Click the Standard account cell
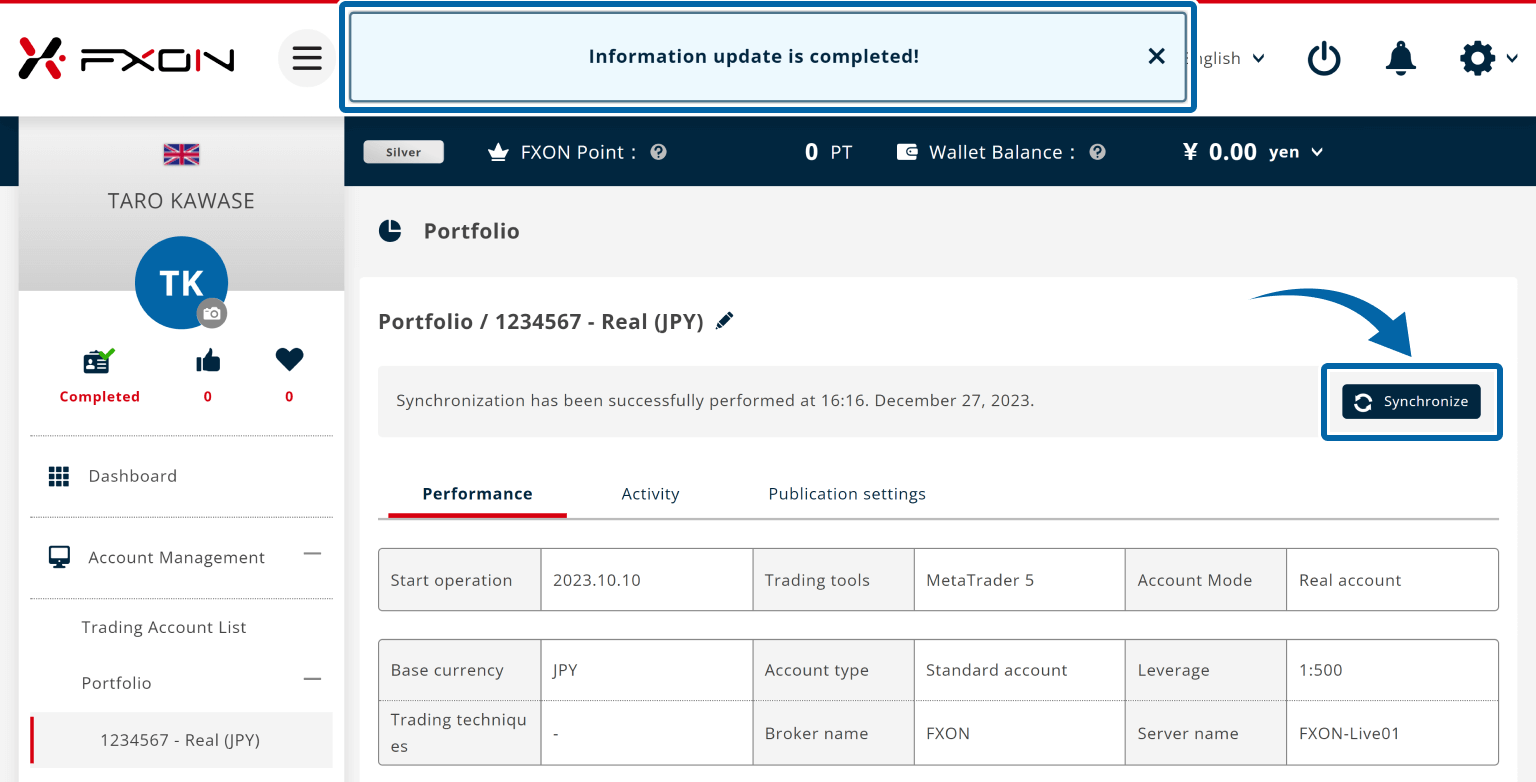1536x782 pixels. click(x=1020, y=670)
